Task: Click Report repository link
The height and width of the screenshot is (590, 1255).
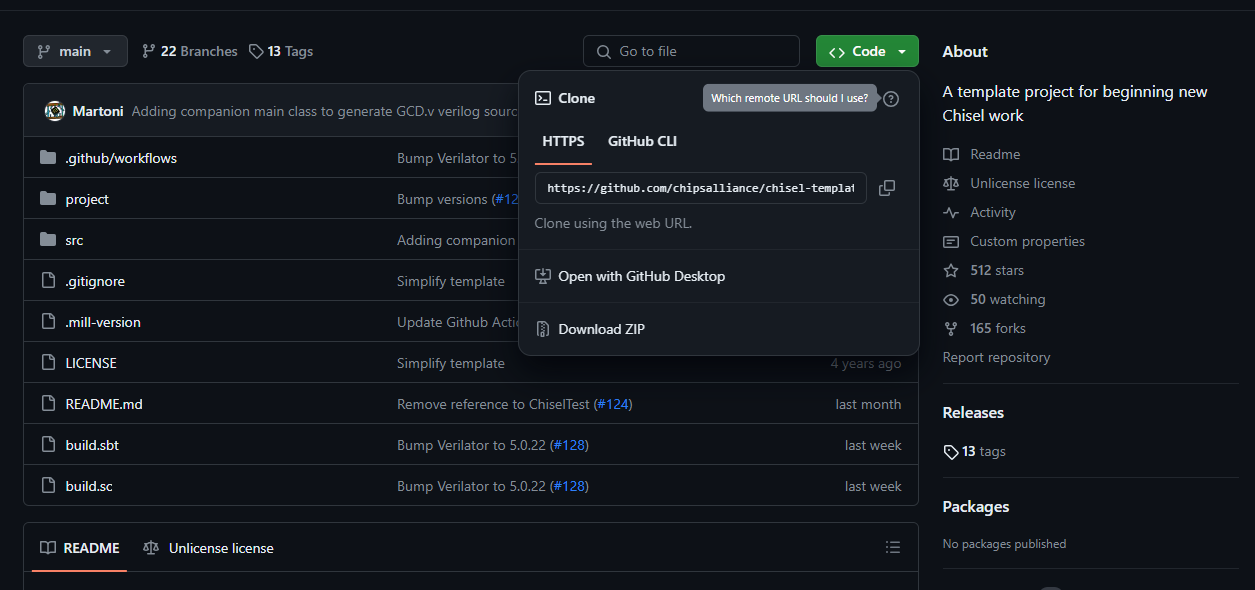Action: [x=996, y=357]
